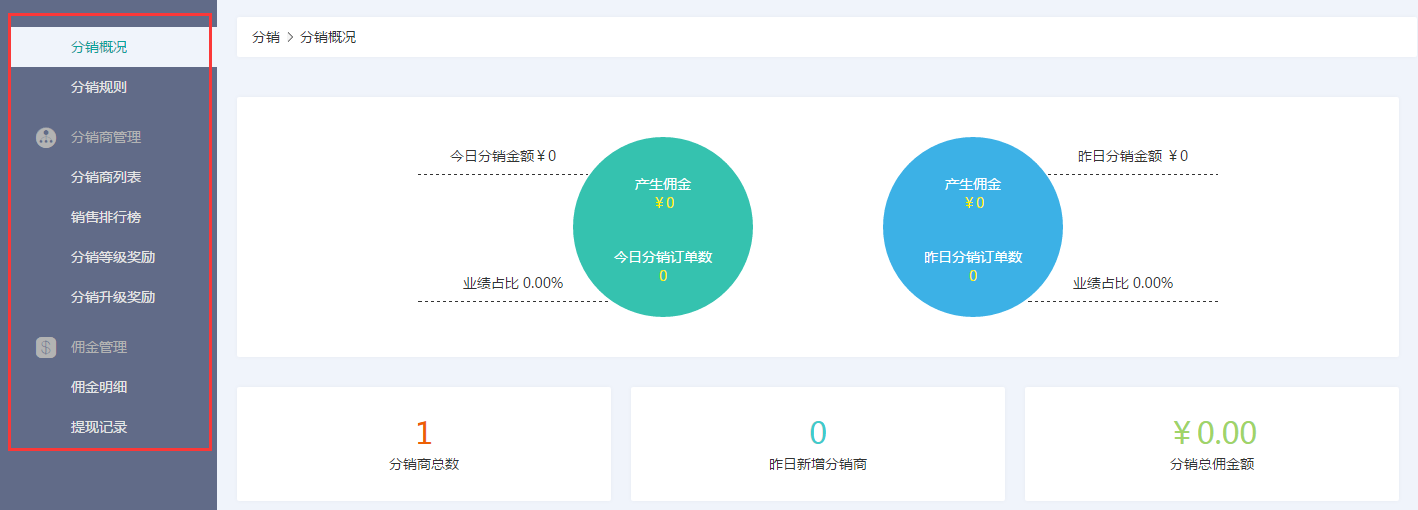Go to 分销商列表 page

[x=106, y=177]
